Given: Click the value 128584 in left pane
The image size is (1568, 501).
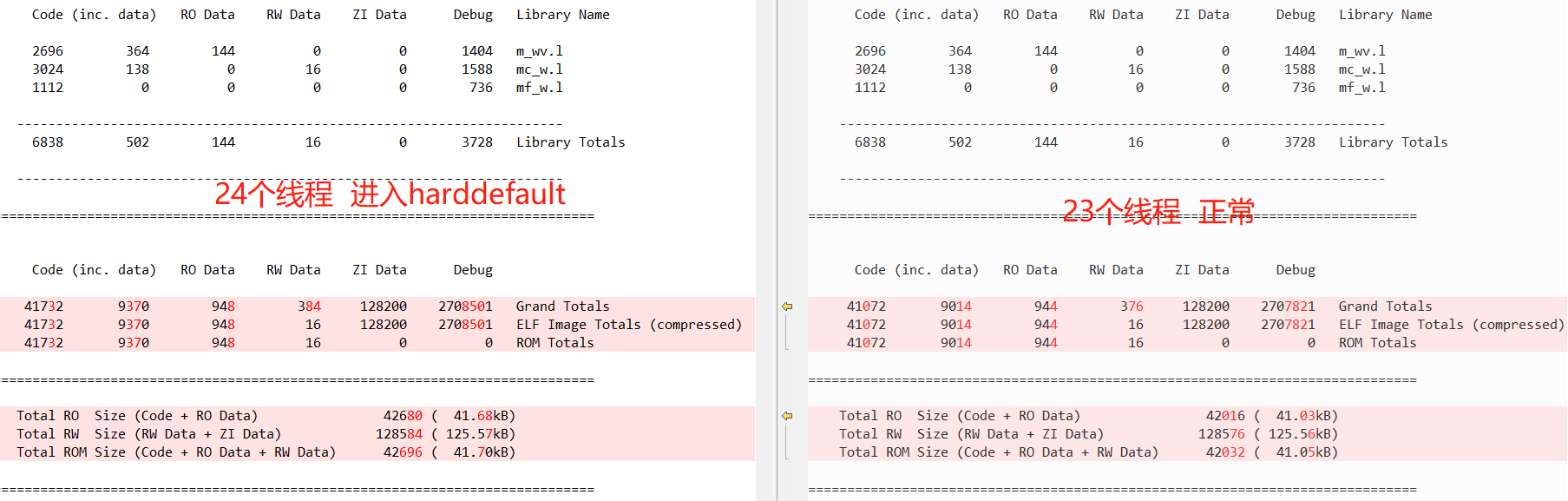Looking at the screenshot, I should point(399,434).
